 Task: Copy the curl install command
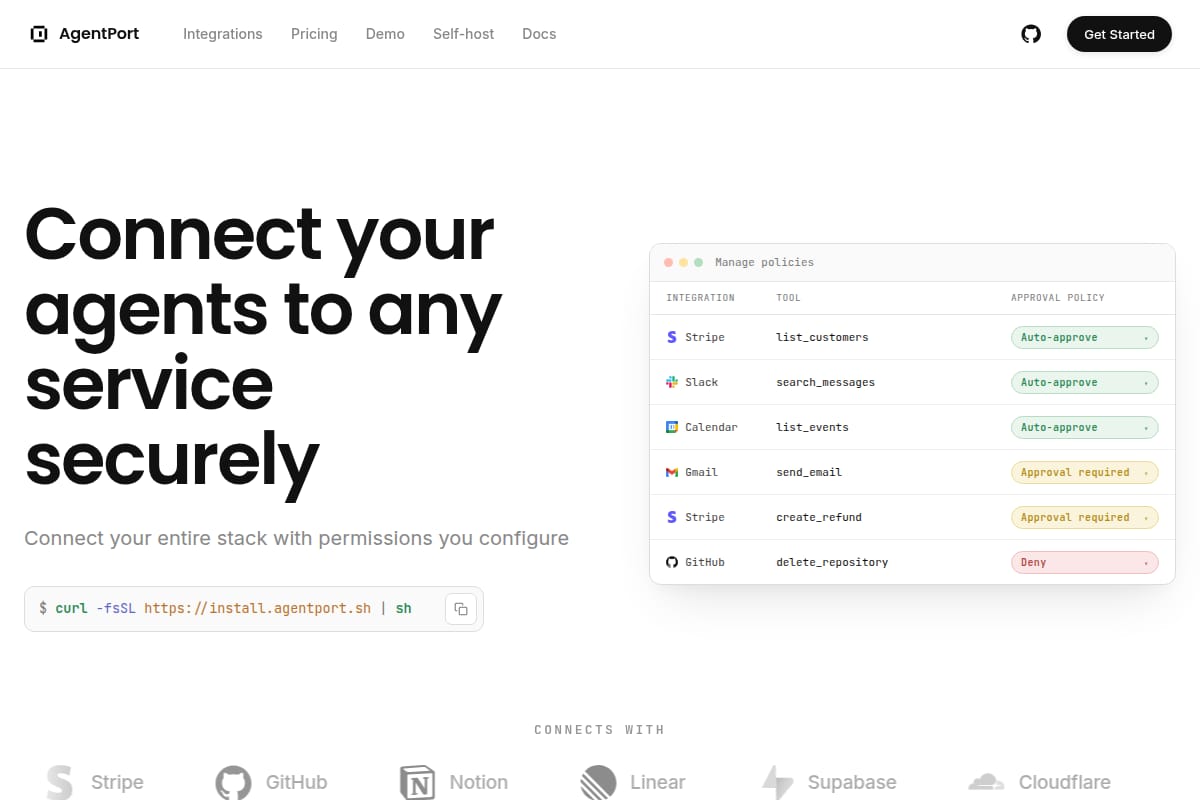pos(461,609)
